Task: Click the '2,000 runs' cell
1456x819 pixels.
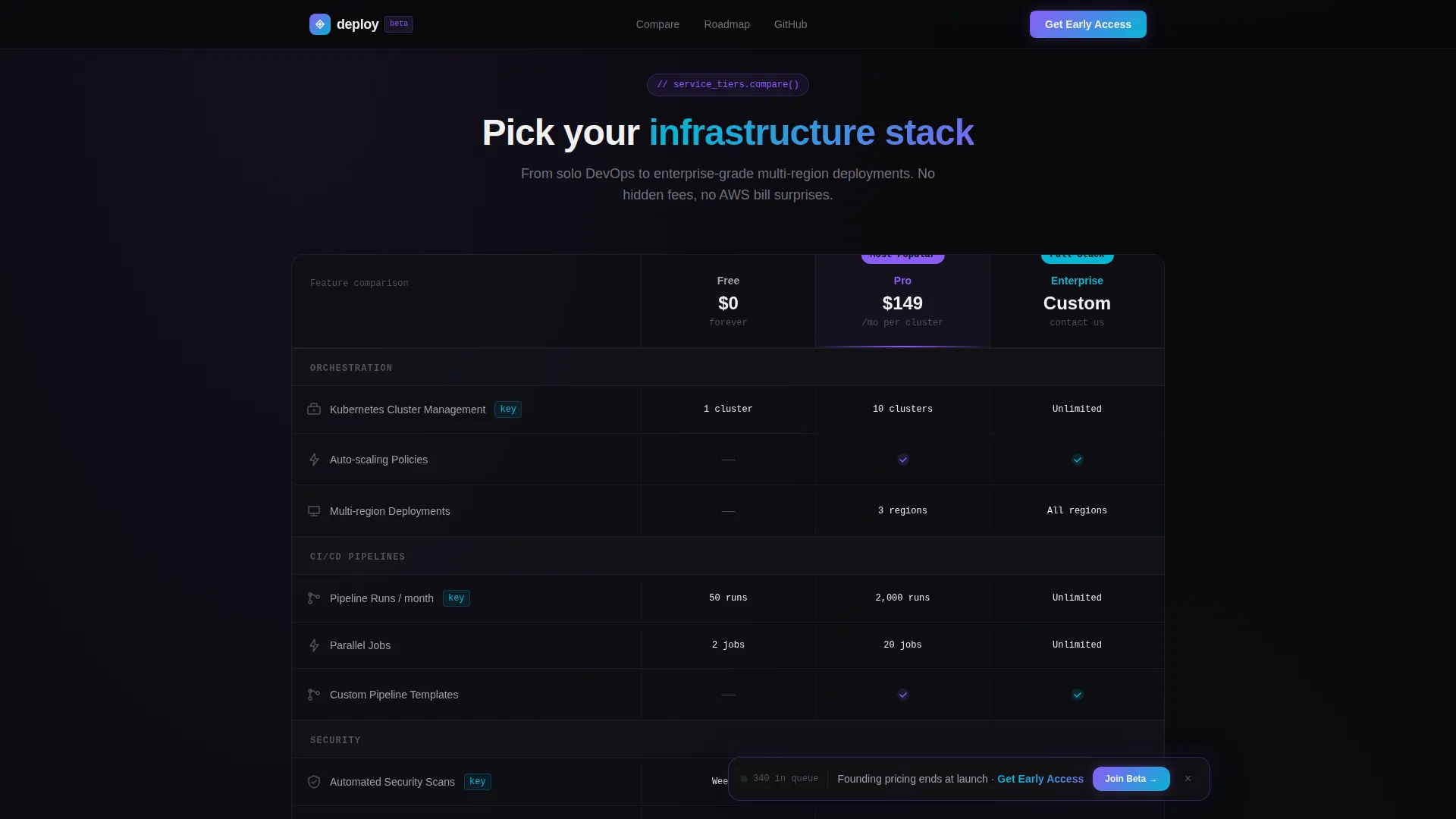Action: coord(902,598)
